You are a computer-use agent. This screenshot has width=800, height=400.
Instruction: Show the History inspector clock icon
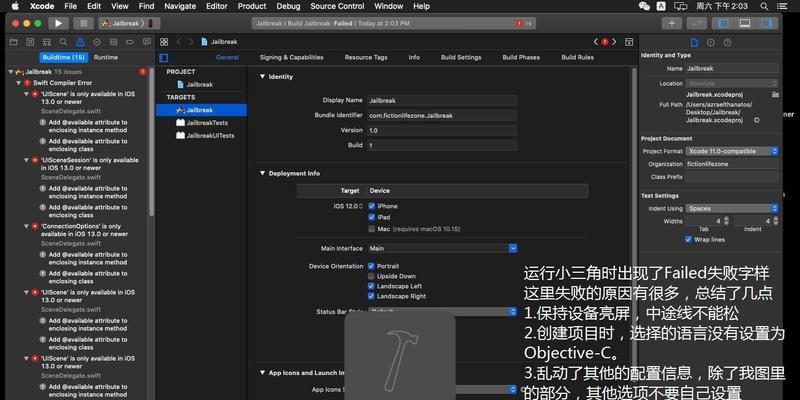[711, 42]
